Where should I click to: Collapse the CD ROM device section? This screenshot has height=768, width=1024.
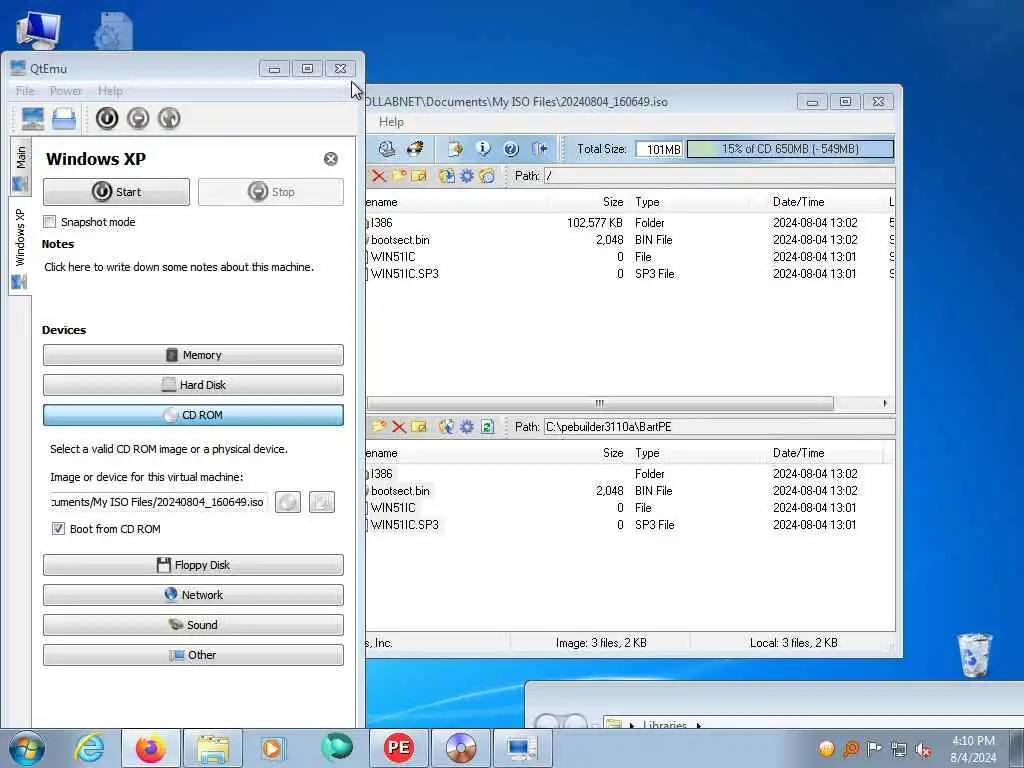(x=193, y=415)
